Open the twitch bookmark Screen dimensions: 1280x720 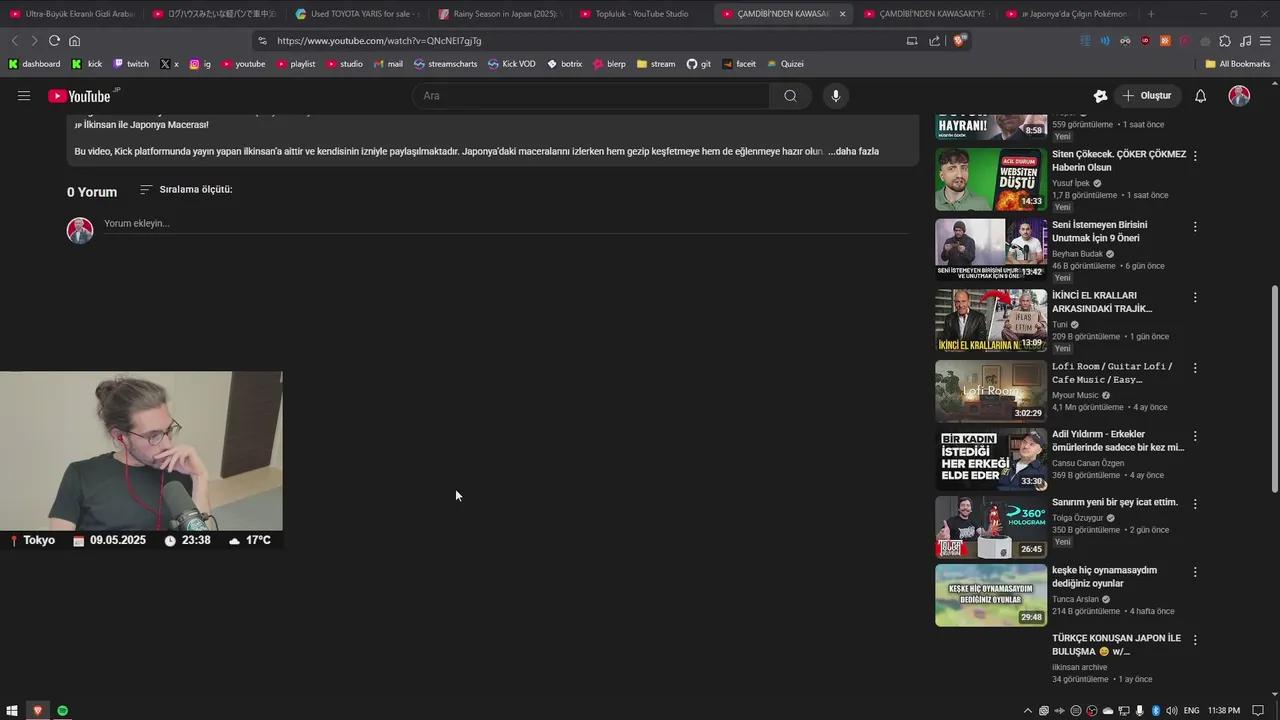point(131,64)
